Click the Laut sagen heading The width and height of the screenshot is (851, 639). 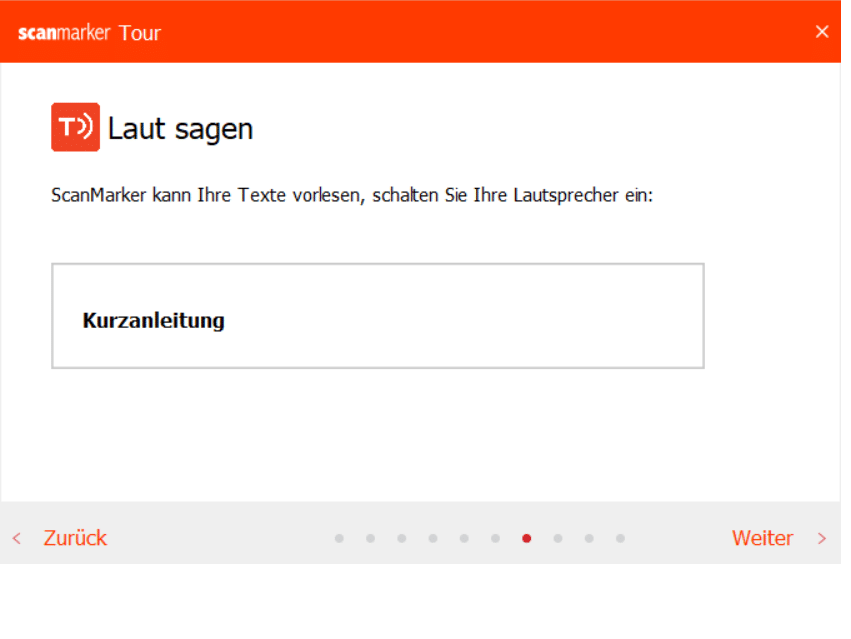[180, 128]
